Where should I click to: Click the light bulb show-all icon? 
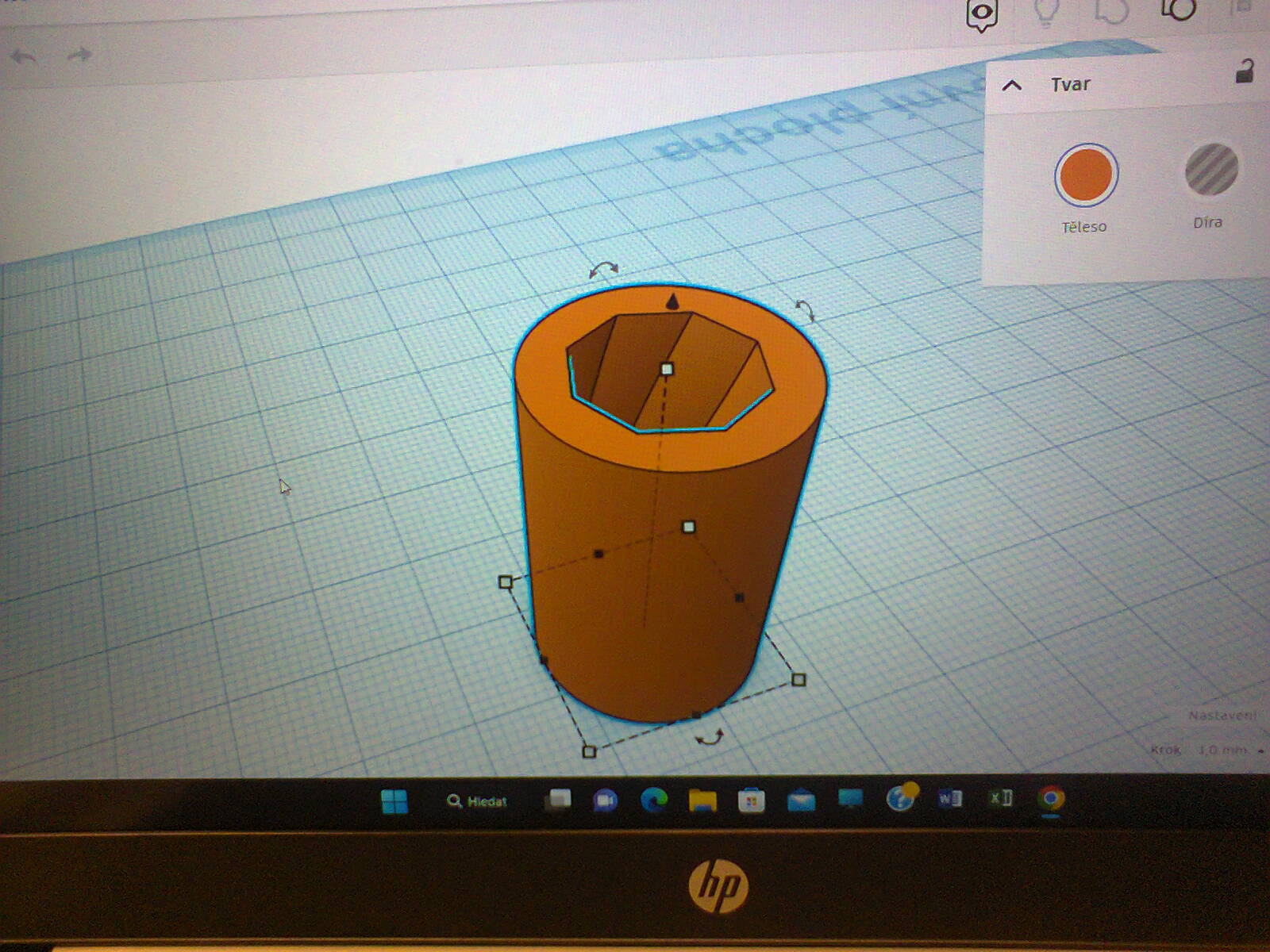tap(1045, 11)
